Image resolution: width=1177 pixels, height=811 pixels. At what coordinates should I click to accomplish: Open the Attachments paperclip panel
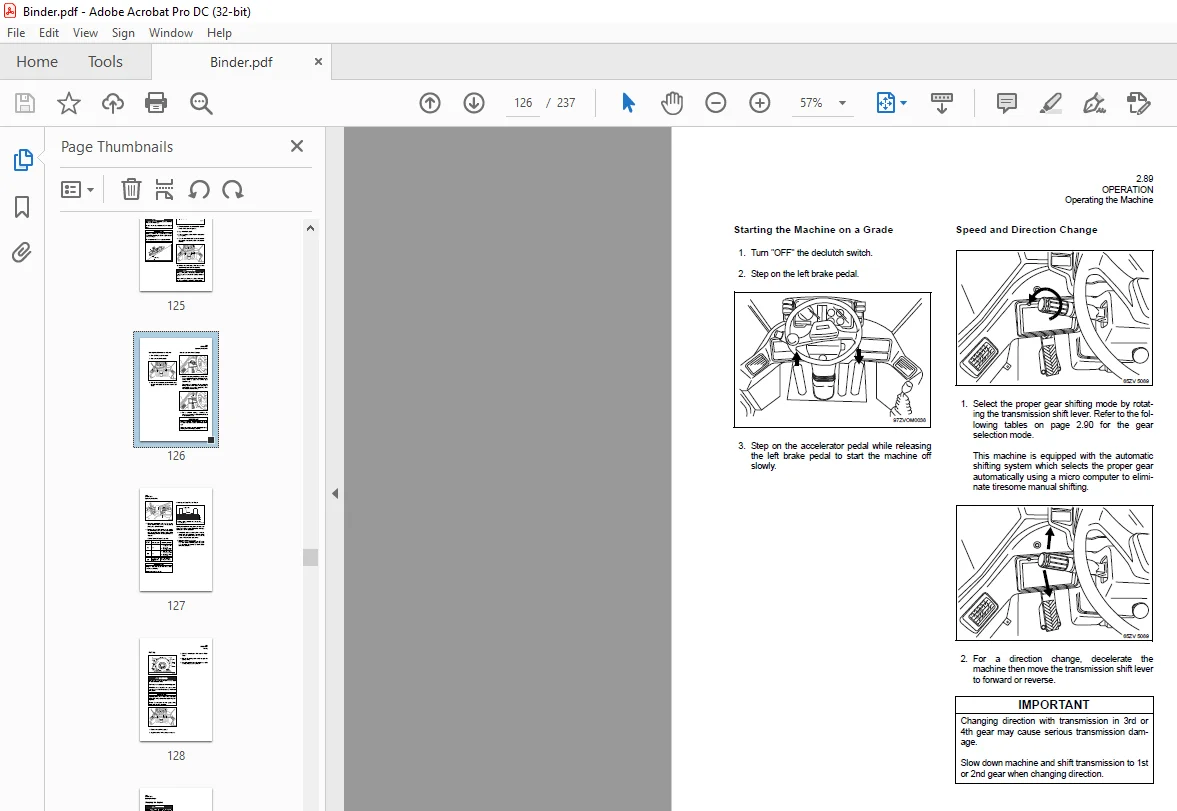22,252
